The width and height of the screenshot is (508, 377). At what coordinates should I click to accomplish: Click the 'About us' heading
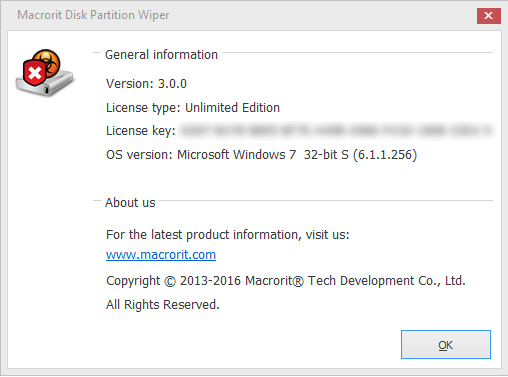(x=130, y=203)
